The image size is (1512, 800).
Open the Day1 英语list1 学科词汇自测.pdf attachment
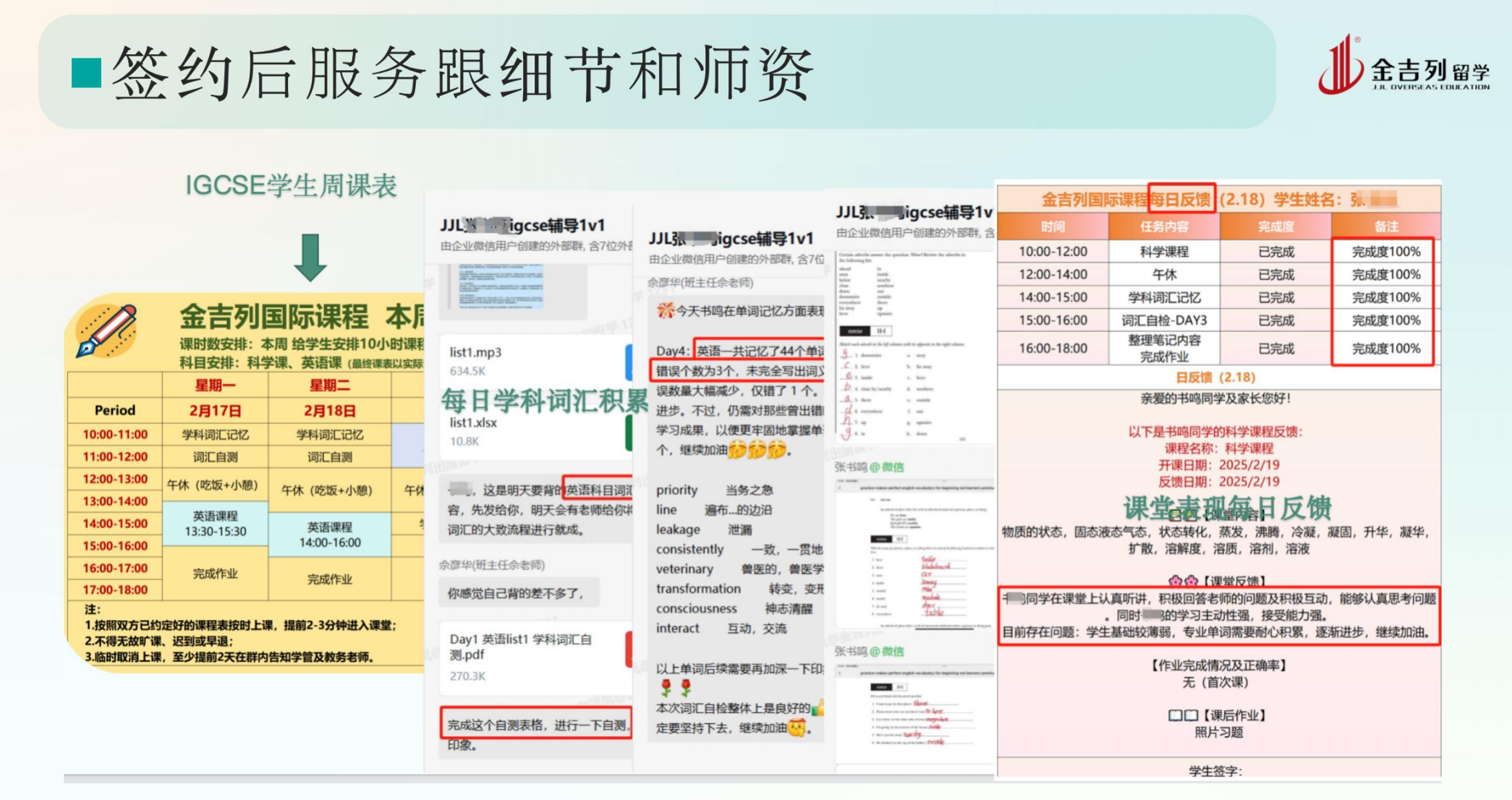pos(537,657)
